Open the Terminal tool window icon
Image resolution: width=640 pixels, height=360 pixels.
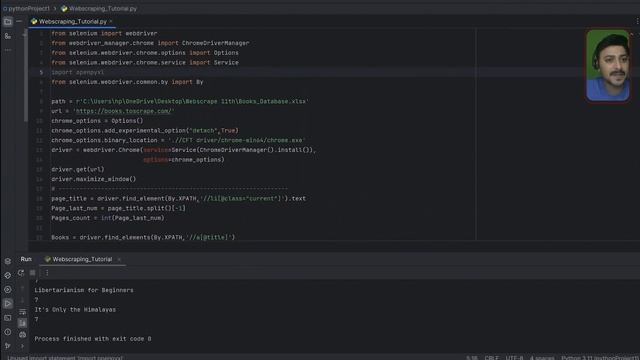[8, 318]
